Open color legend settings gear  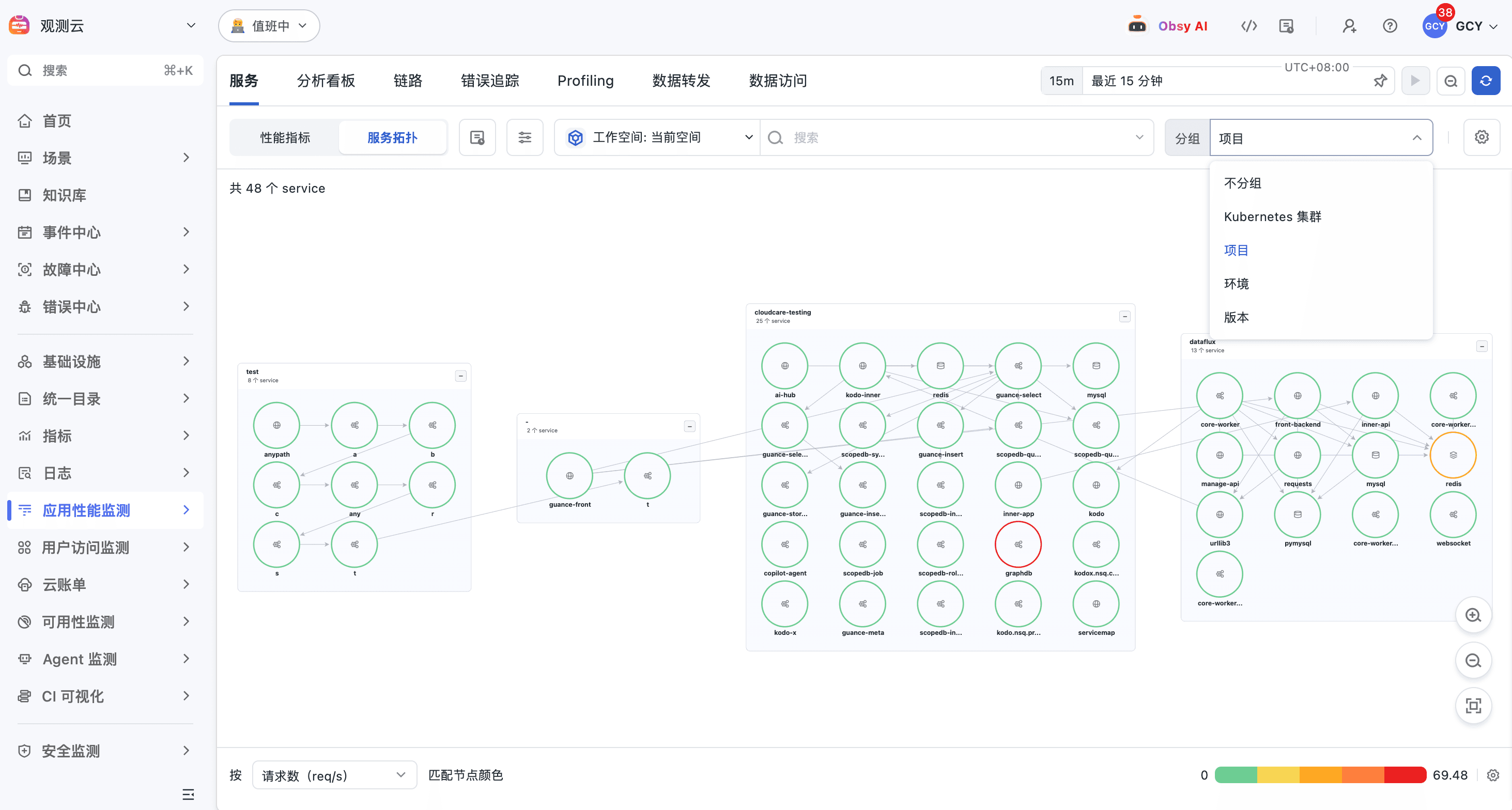[x=1493, y=775]
